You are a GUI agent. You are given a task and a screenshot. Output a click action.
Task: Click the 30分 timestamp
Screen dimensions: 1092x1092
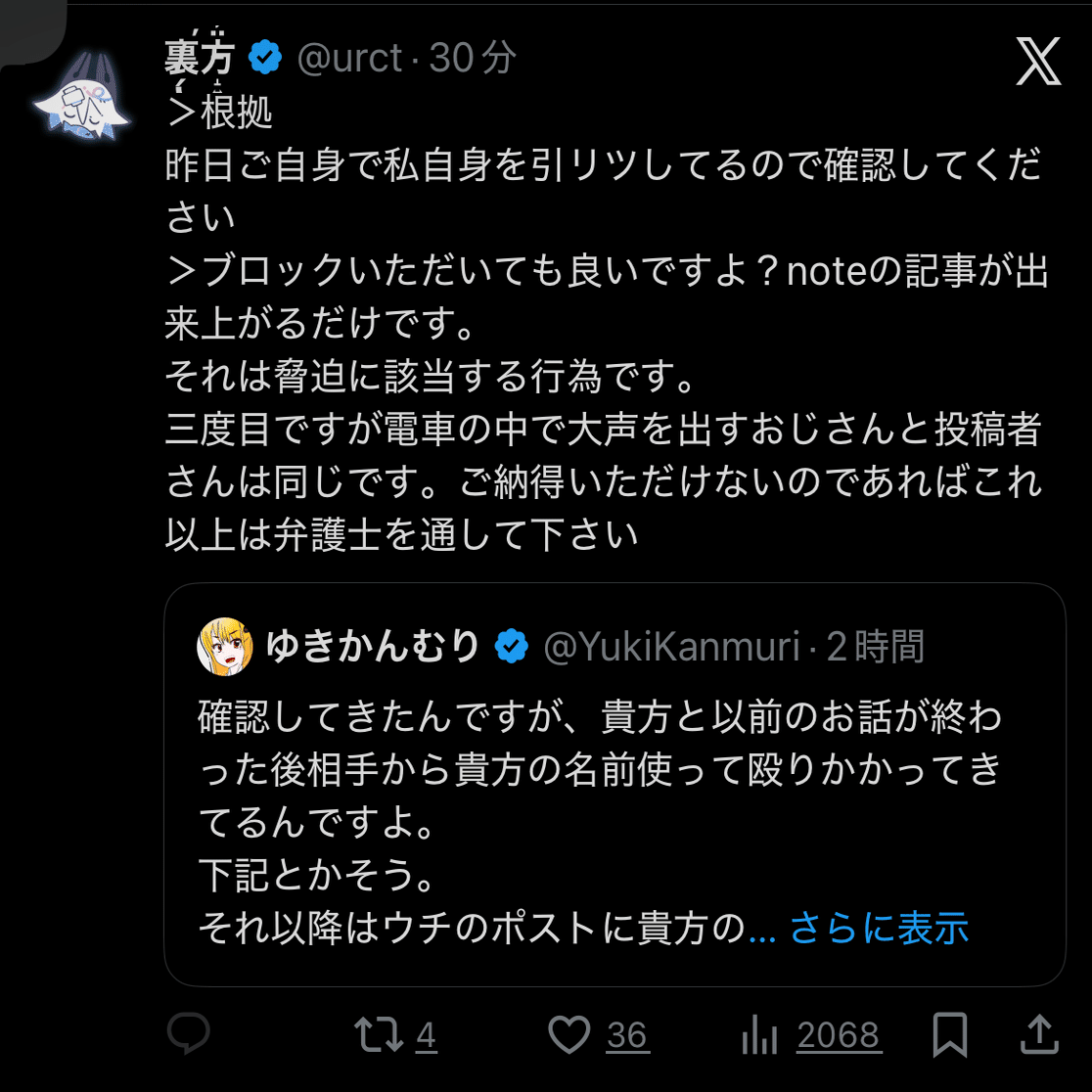coord(473,59)
